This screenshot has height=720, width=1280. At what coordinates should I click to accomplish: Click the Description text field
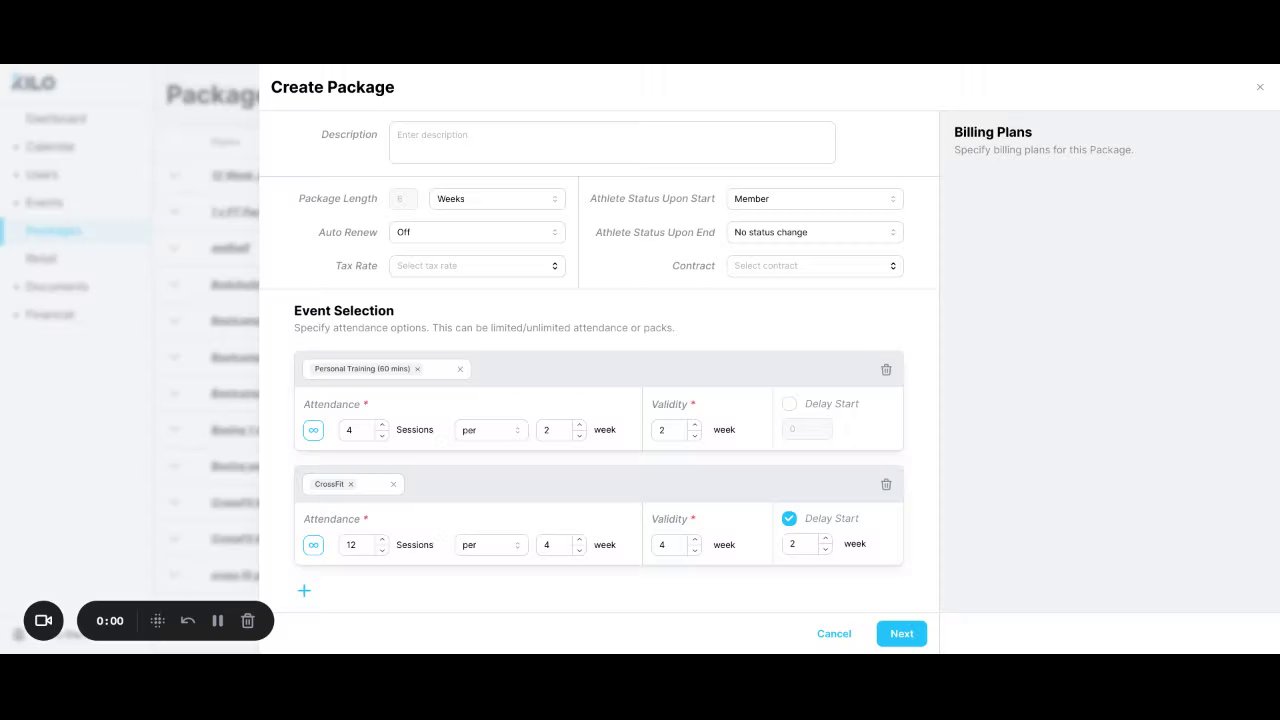612,143
